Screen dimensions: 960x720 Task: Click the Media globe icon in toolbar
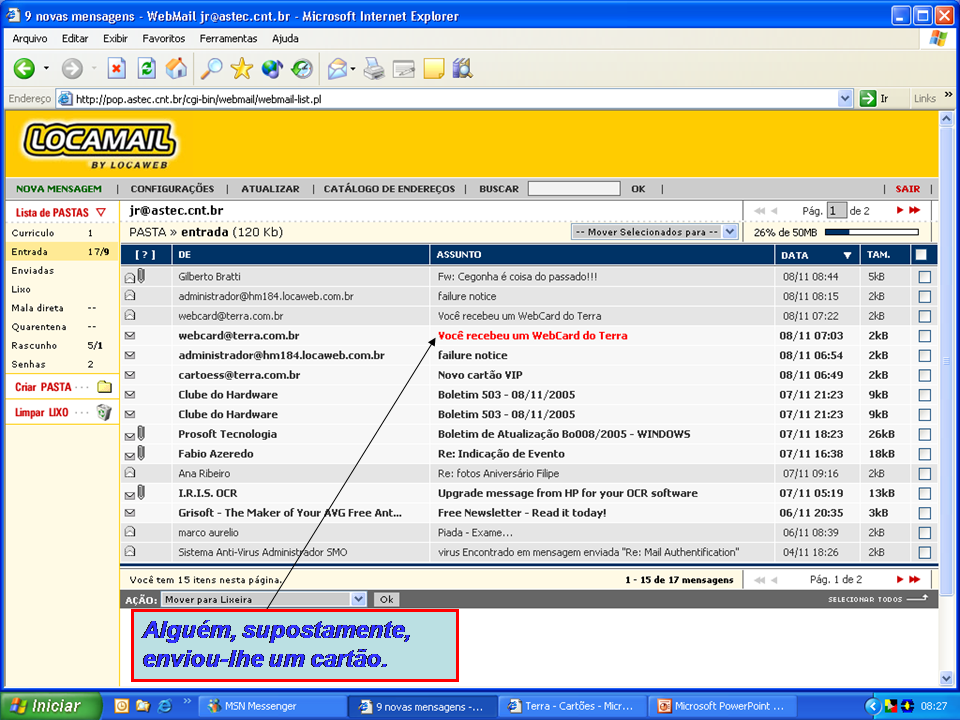point(272,69)
